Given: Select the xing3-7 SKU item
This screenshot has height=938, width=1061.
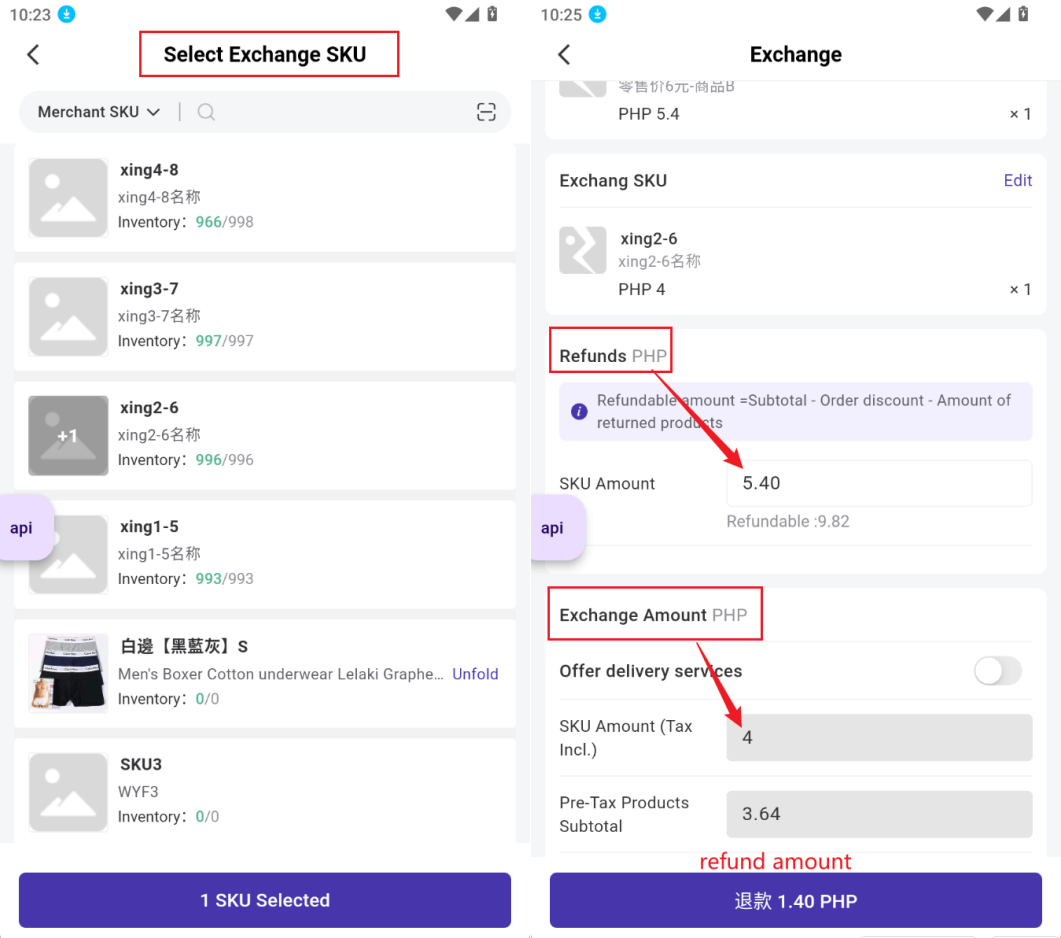Looking at the screenshot, I should (x=265, y=315).
